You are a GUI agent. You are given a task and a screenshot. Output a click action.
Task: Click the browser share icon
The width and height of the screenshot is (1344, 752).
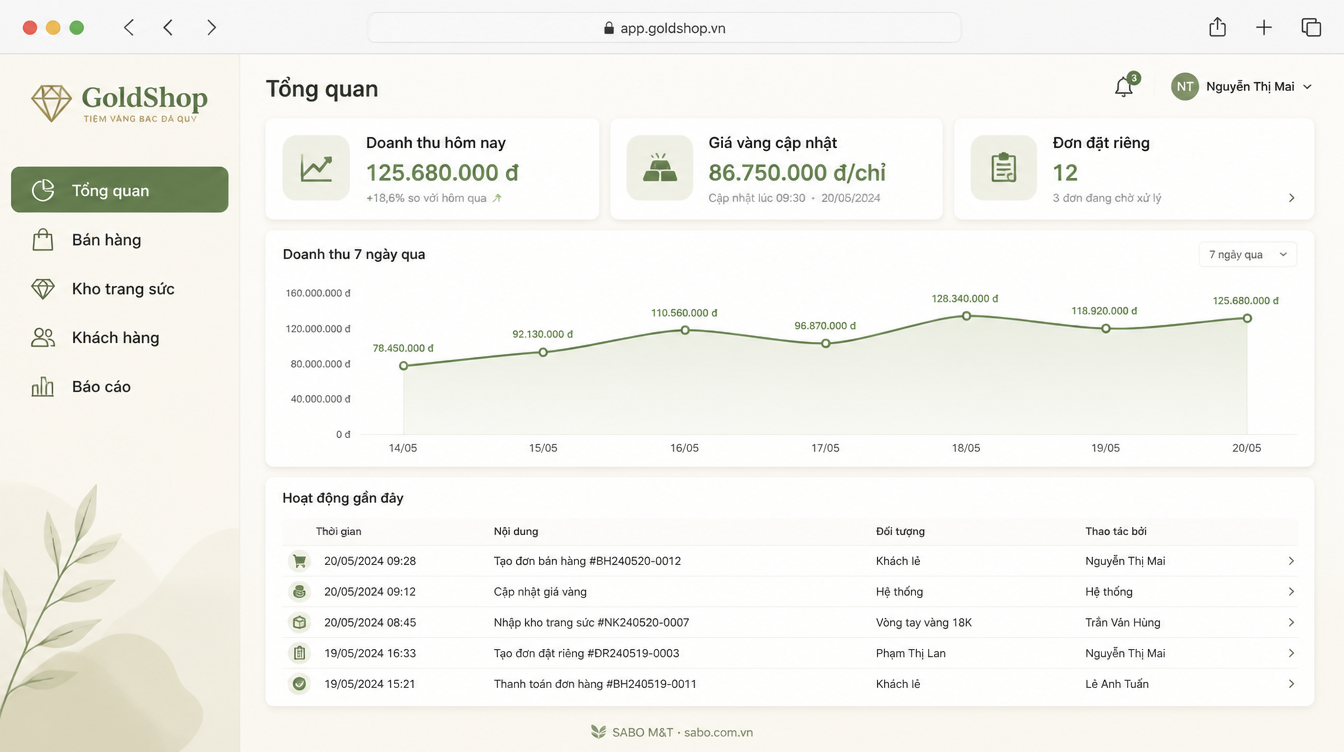1217,27
